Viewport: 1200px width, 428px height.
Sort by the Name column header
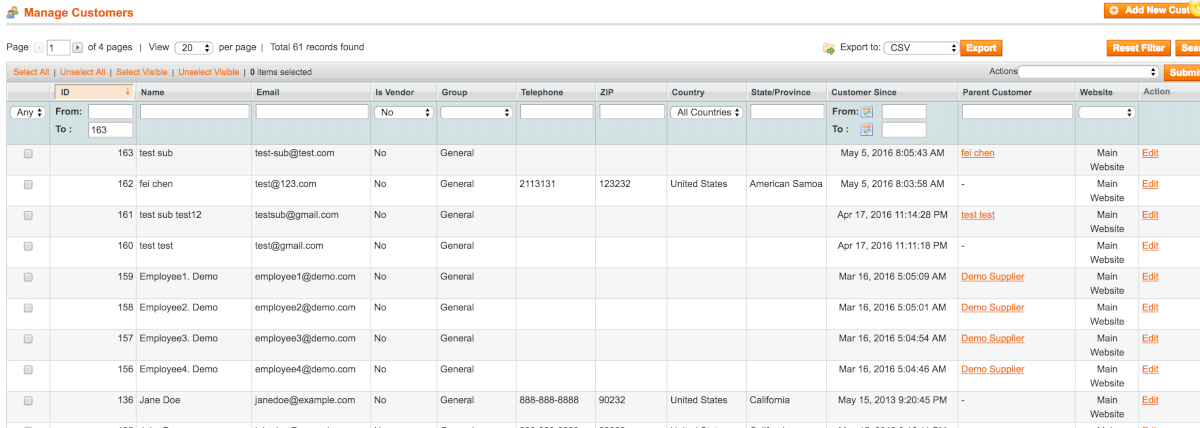click(x=153, y=92)
